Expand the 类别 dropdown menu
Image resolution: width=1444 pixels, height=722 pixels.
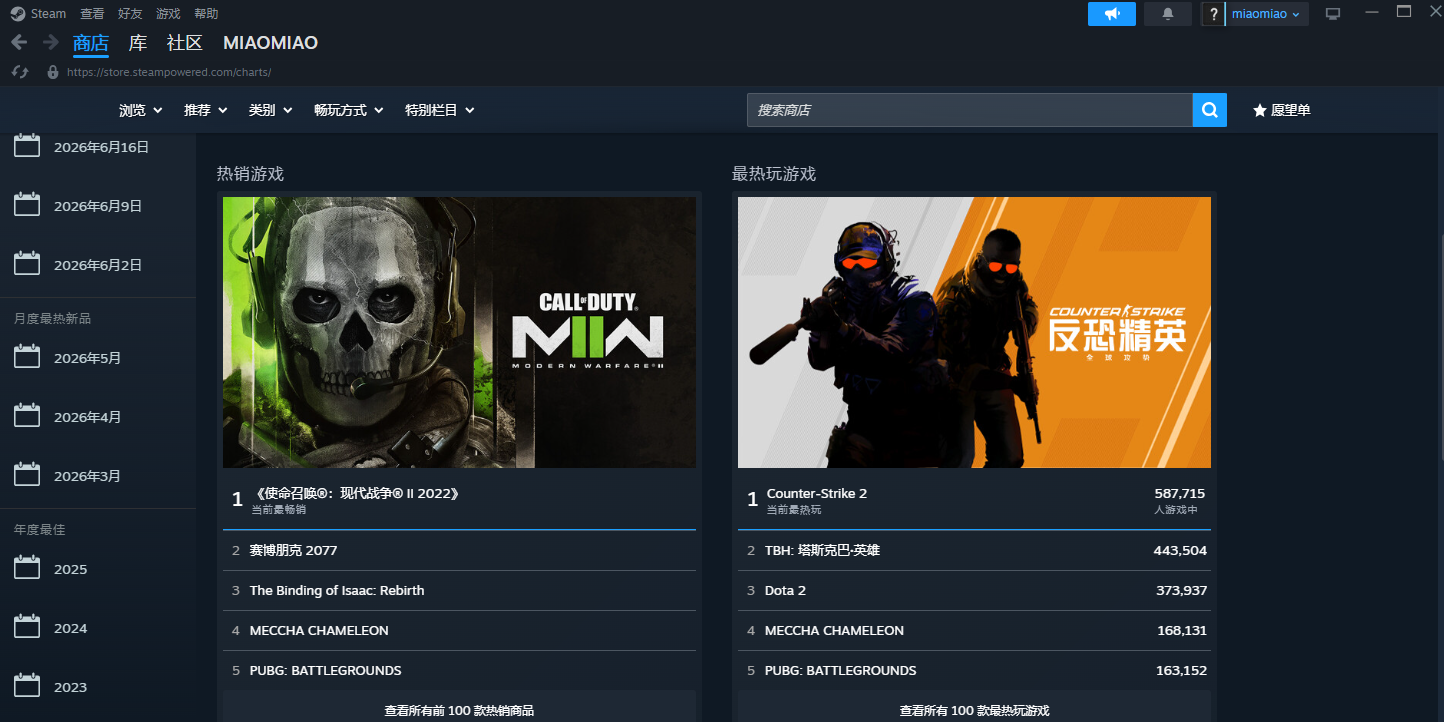270,110
